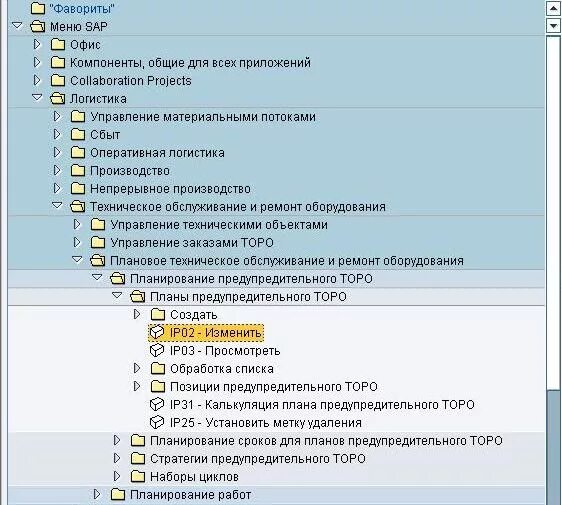
Task: Click the transaction cube icon of IP25
Action: point(157,422)
